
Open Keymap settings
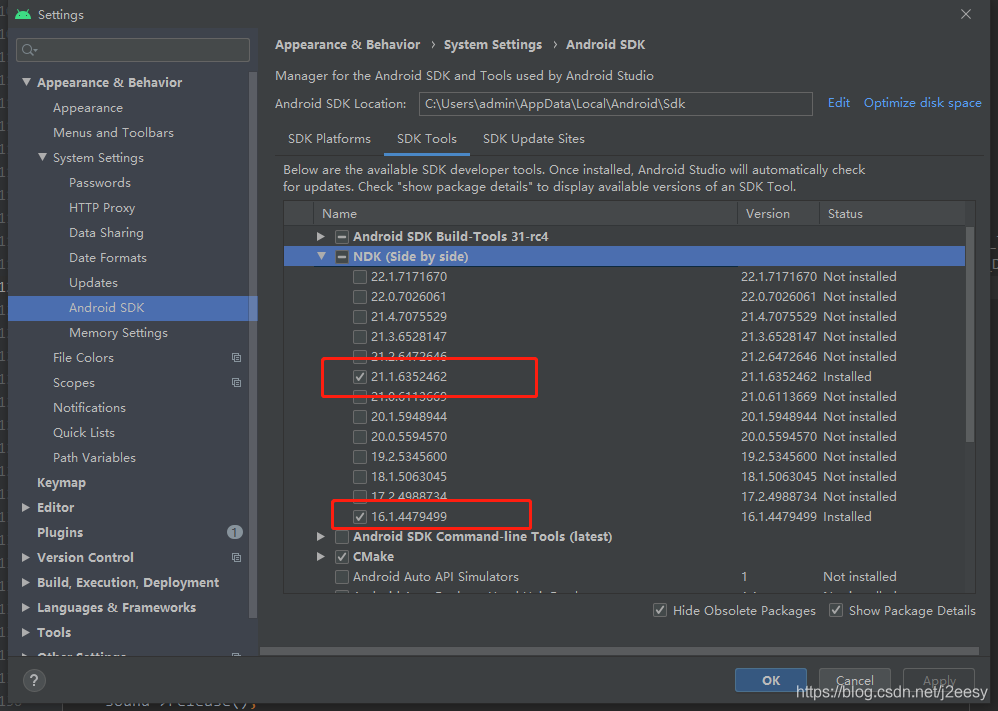coord(61,482)
